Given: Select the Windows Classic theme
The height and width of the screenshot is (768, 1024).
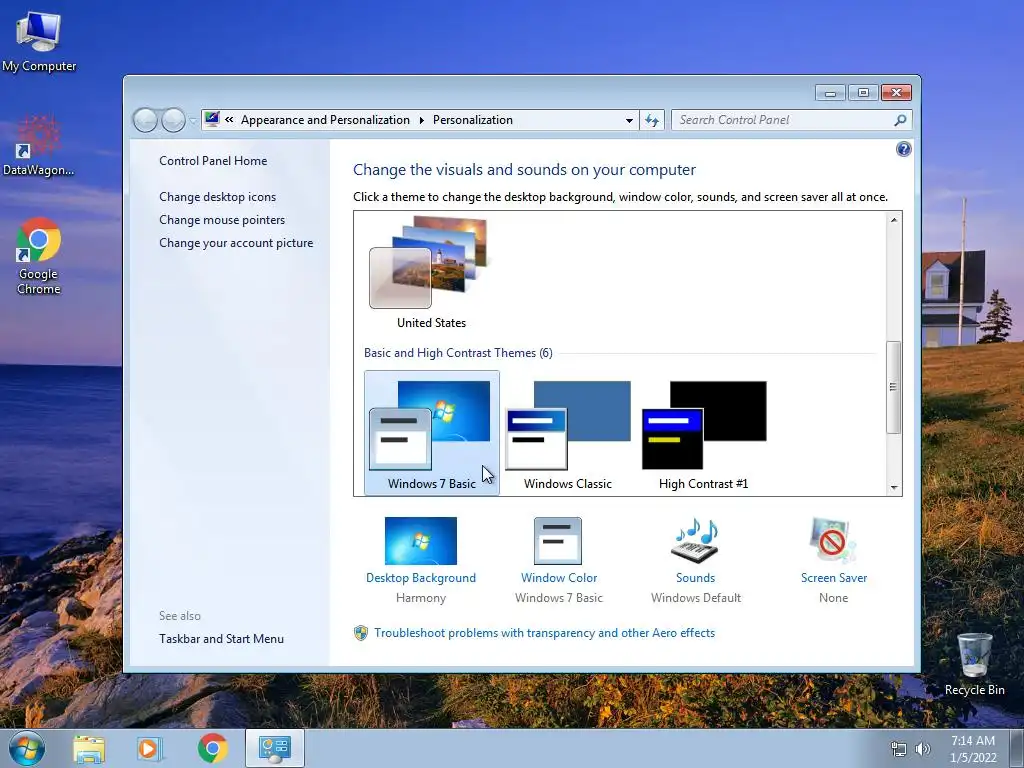Looking at the screenshot, I should pos(568,432).
